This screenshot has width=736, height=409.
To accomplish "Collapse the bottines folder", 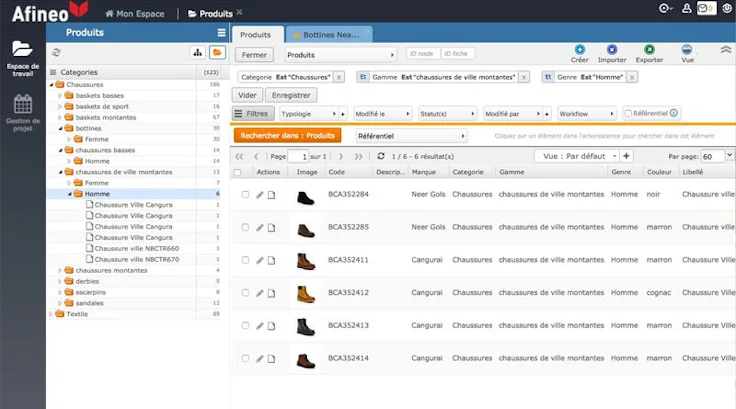I will (x=61, y=128).
